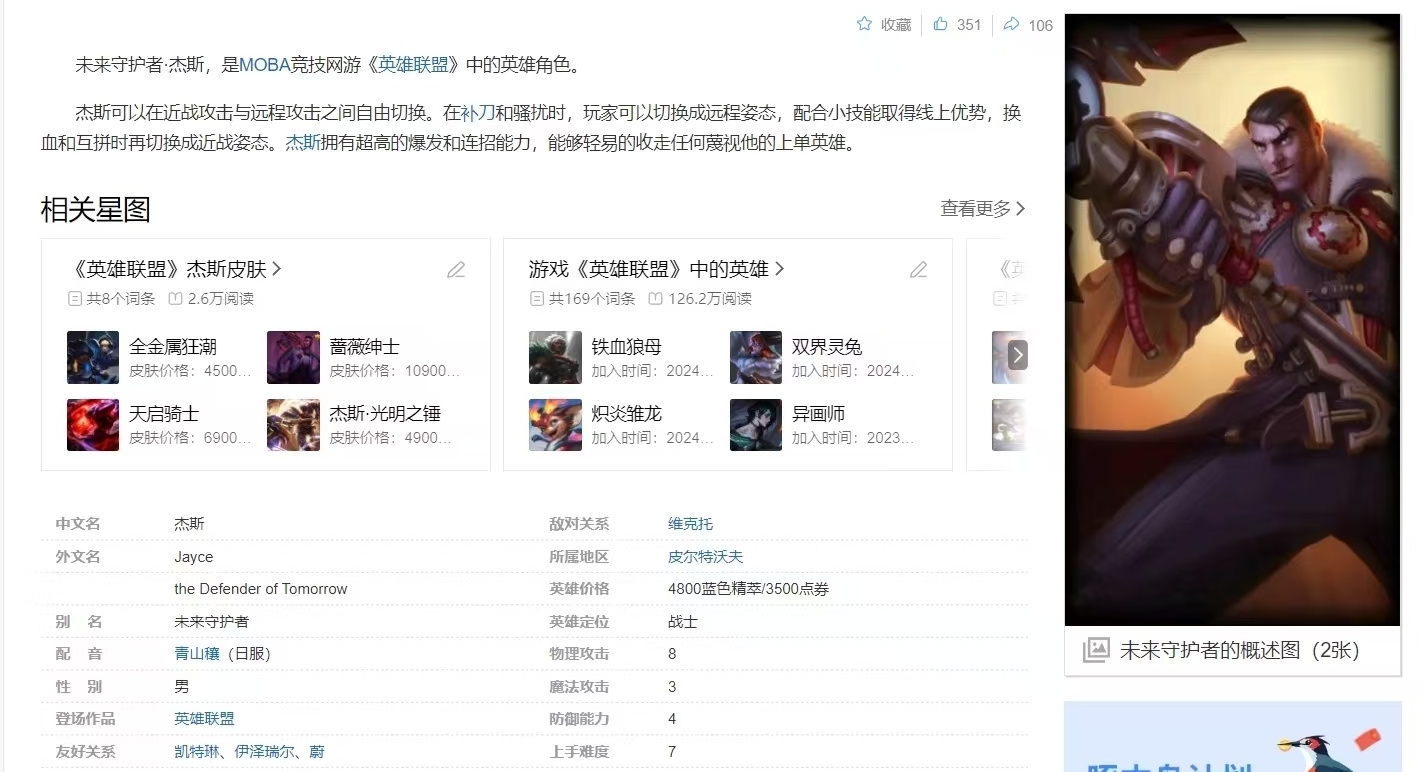This screenshot has height=772, width=1422.
Task: Click the 4800蓝色精萃/3500点券 price value
Action: tap(748, 589)
